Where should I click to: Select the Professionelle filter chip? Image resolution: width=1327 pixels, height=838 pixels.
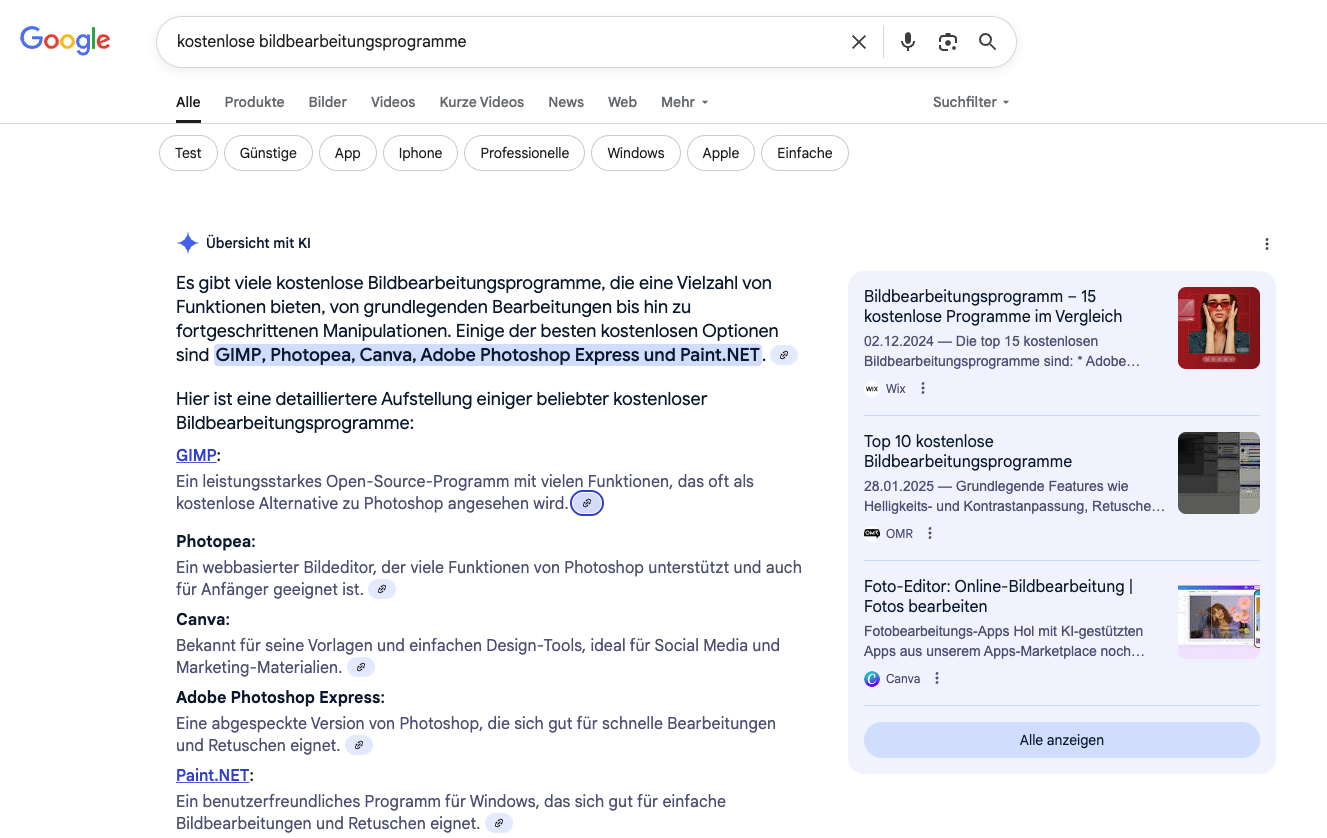pos(524,153)
